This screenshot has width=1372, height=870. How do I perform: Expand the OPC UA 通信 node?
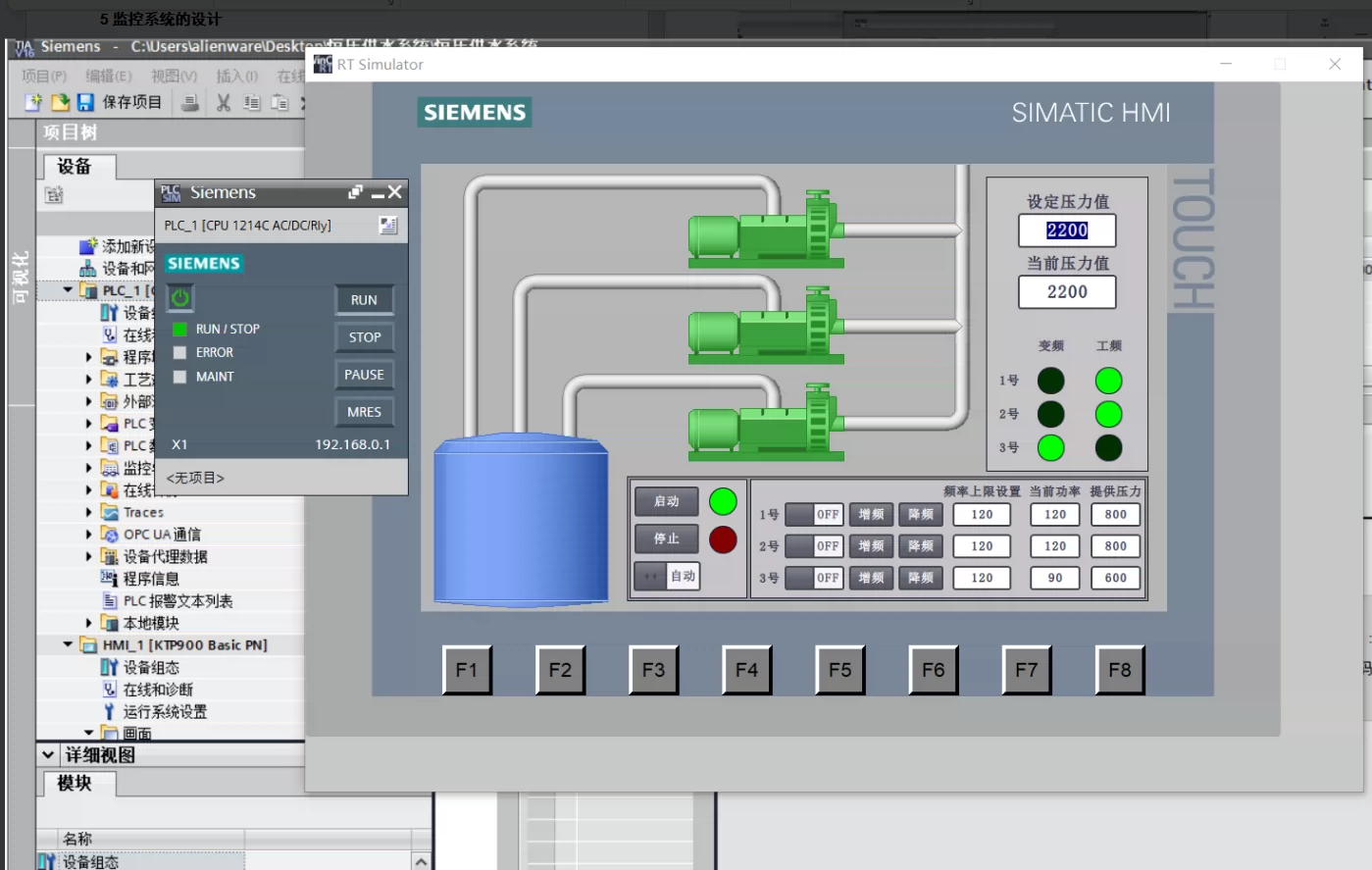(x=88, y=535)
